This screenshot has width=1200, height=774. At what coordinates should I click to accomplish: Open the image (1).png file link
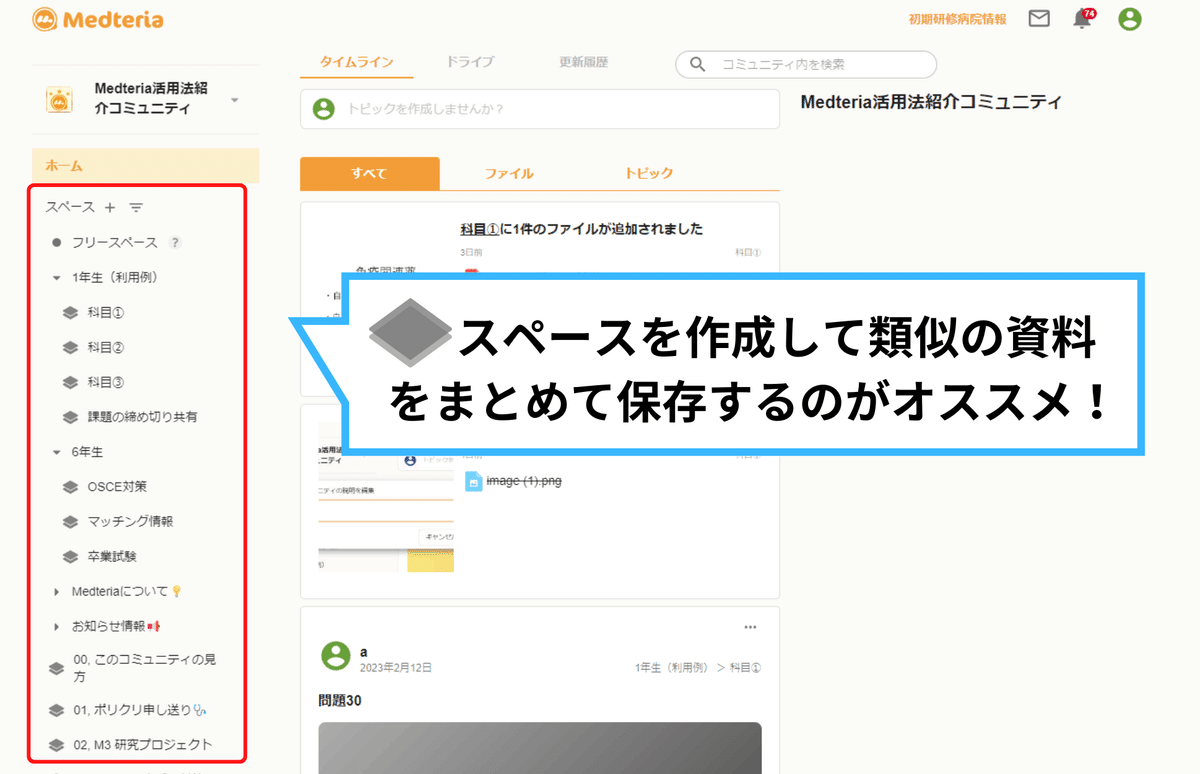coord(524,481)
